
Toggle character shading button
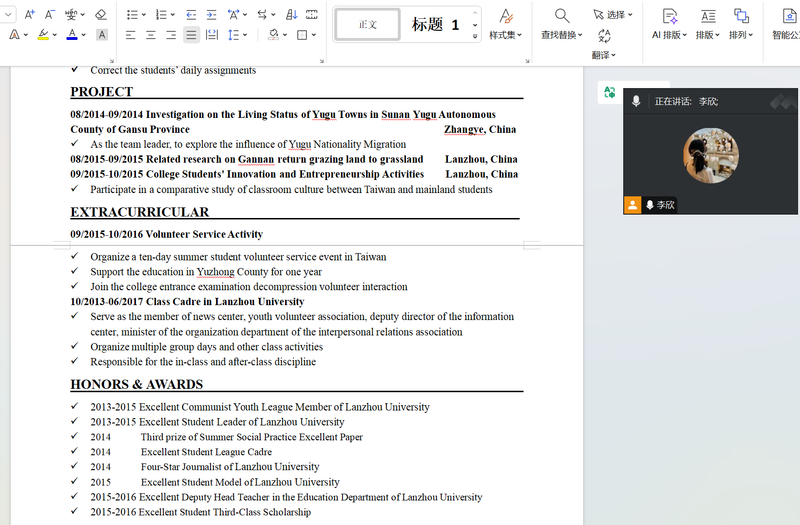[102, 35]
